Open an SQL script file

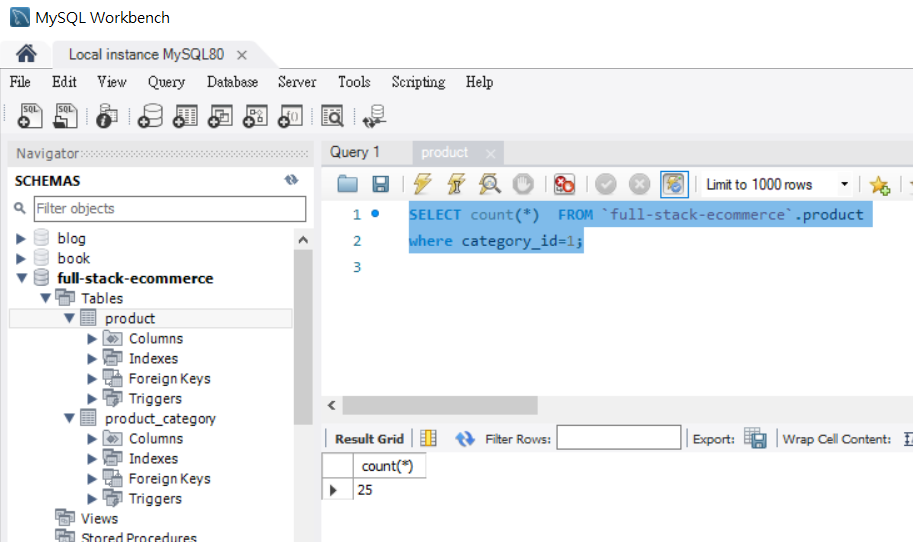pyautogui.click(x=65, y=115)
